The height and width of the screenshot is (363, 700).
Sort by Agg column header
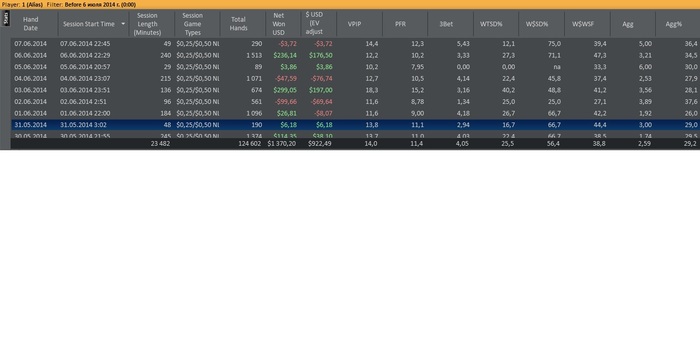pos(628,24)
